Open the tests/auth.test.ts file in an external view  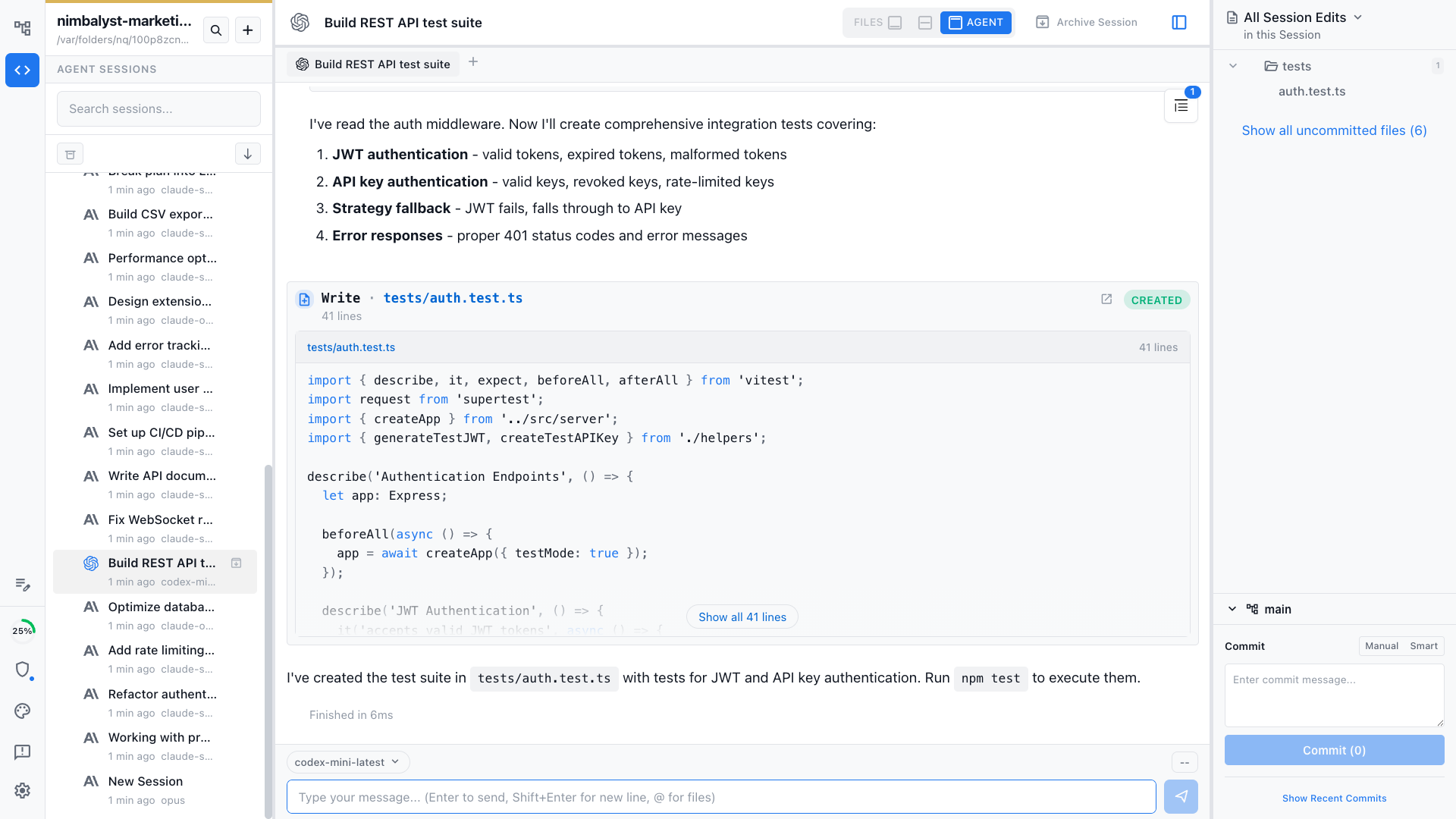click(1106, 300)
